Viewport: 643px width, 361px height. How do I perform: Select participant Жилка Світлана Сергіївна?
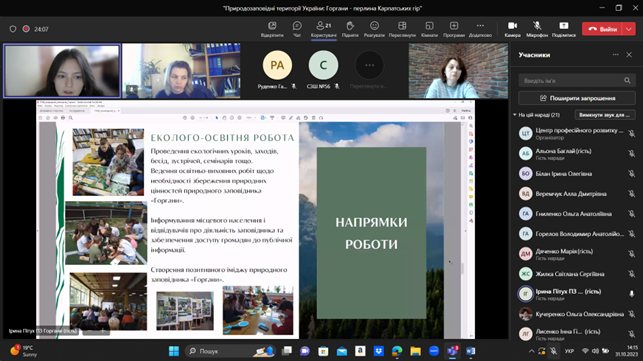point(577,274)
